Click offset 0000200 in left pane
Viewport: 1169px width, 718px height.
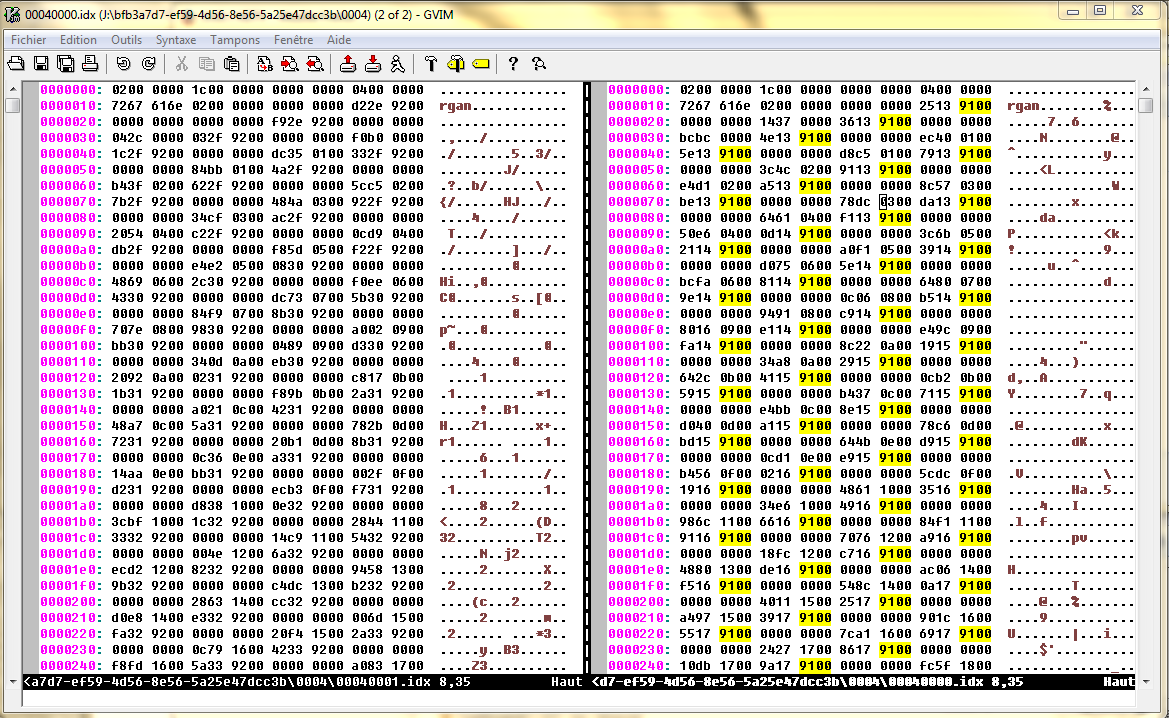(68, 602)
